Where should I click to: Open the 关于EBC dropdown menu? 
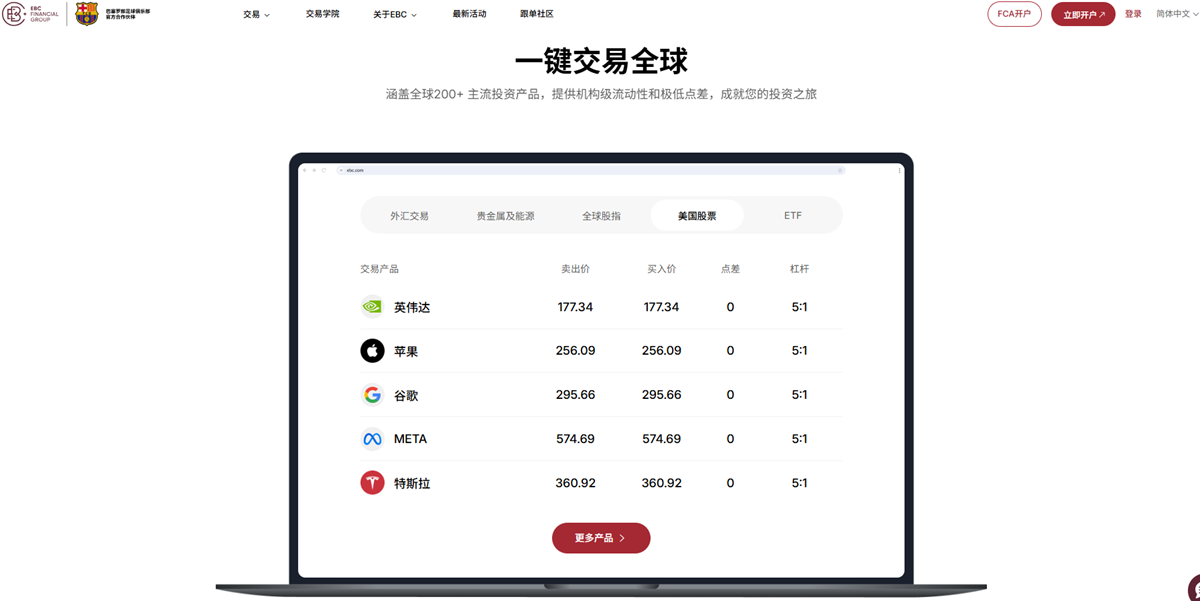pos(392,14)
